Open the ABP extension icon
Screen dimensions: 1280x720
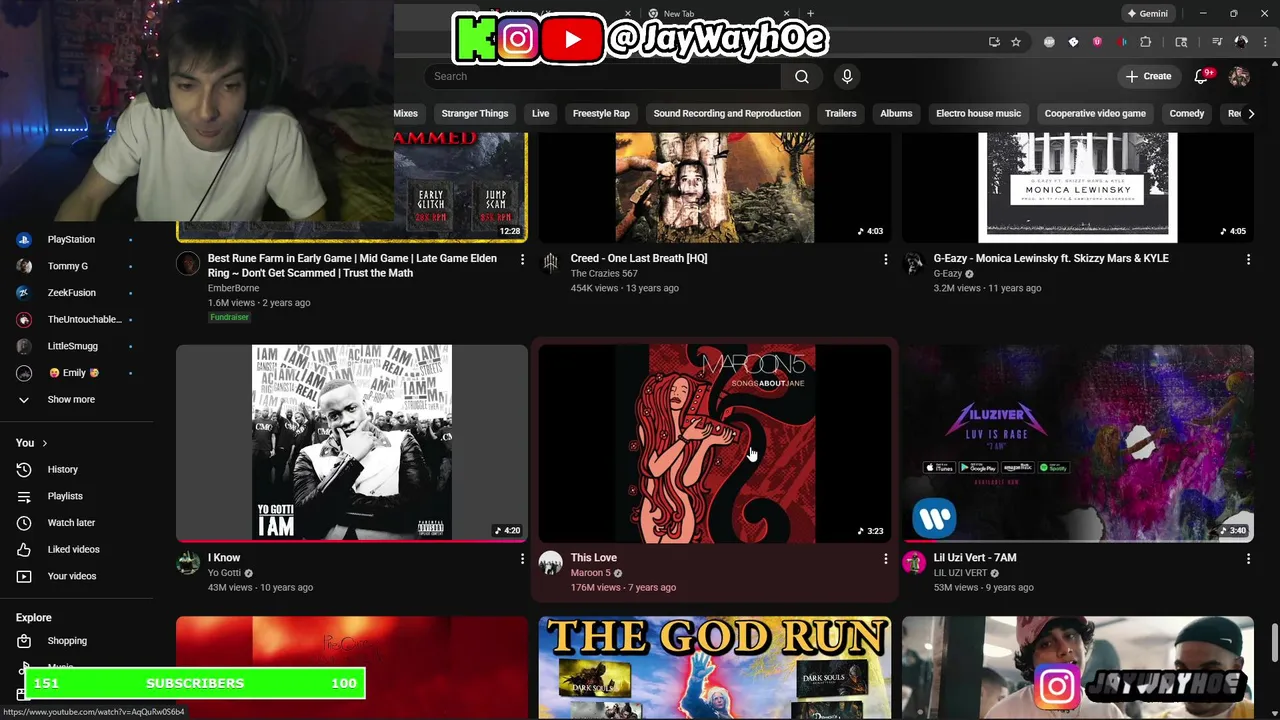tap(1049, 42)
